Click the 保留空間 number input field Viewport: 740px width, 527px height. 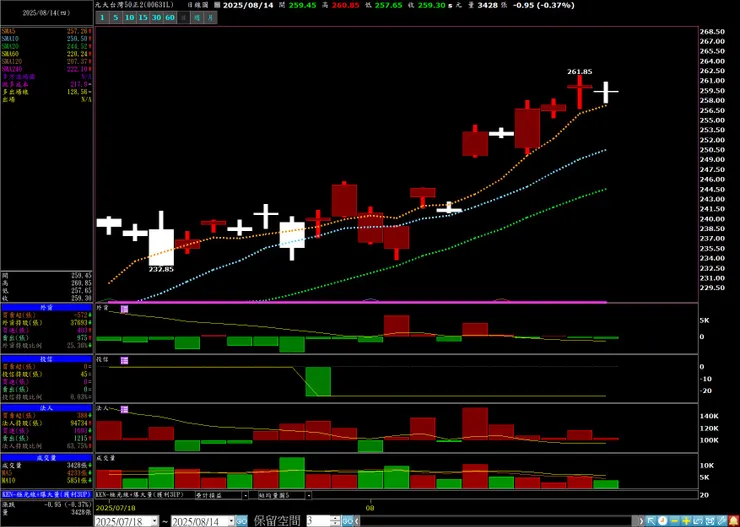[319, 521]
